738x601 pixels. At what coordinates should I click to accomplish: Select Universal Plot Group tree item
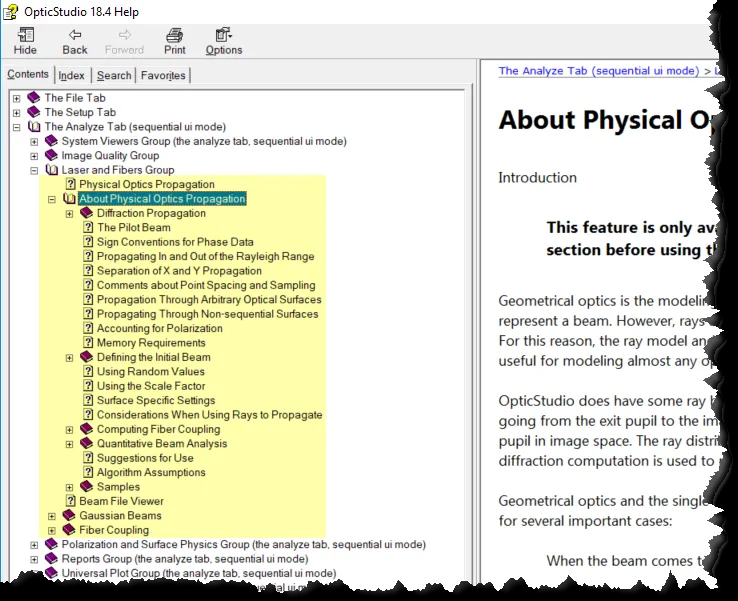pyautogui.click(x=199, y=573)
